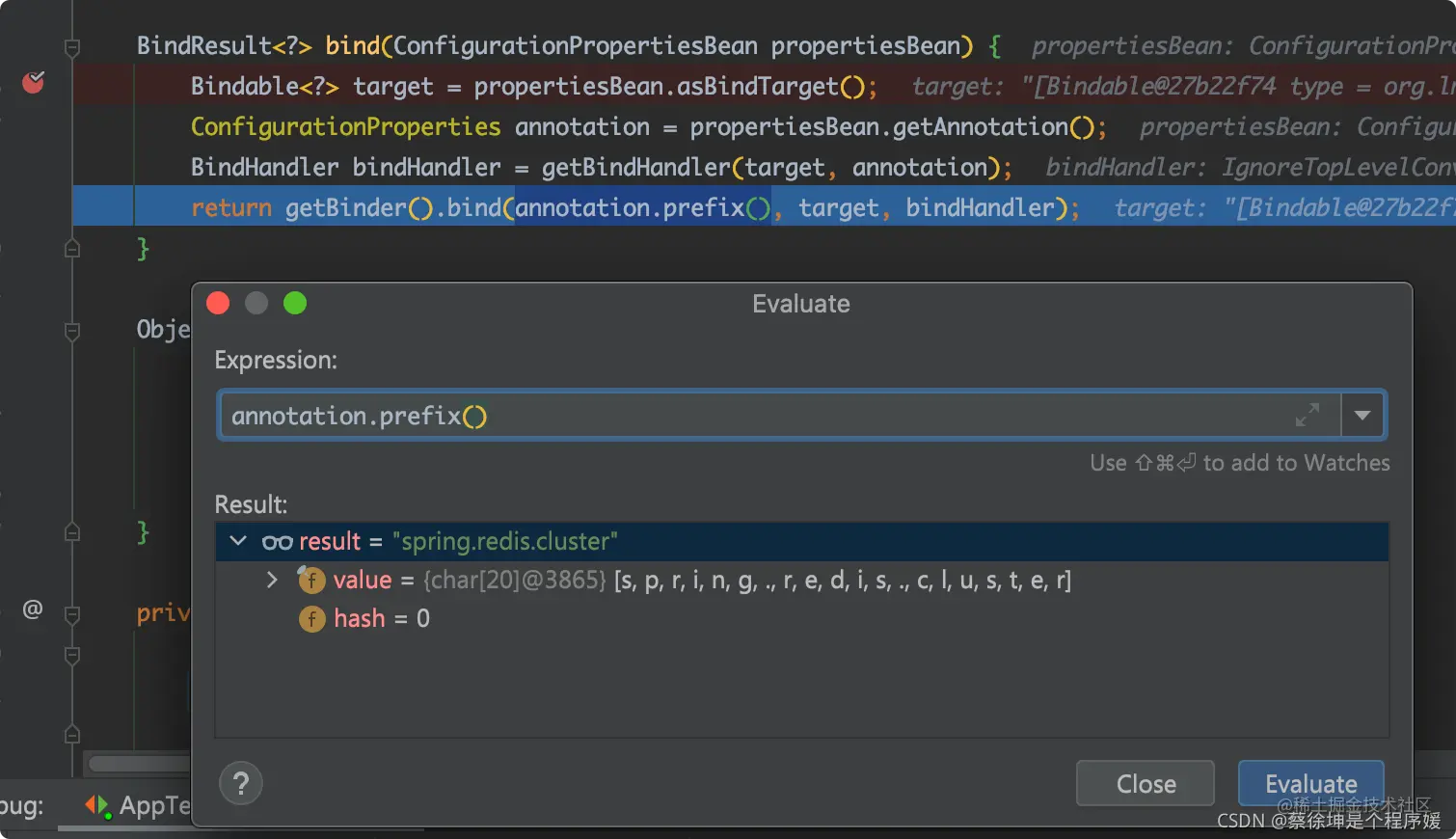This screenshot has width=1456, height=839.
Task: Click the green zoom window button
Action: (x=295, y=304)
